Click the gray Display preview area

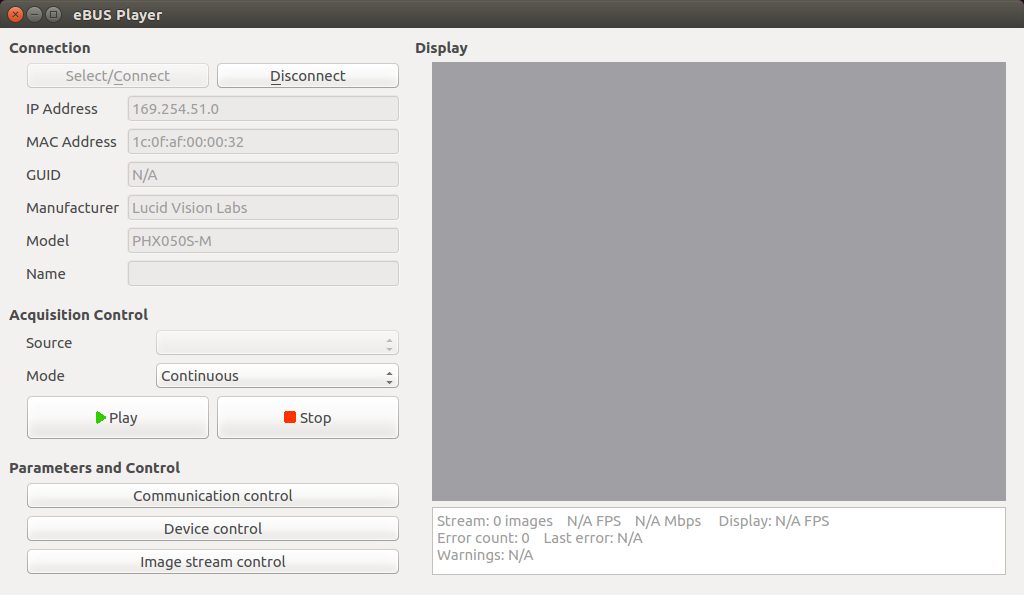(718, 280)
